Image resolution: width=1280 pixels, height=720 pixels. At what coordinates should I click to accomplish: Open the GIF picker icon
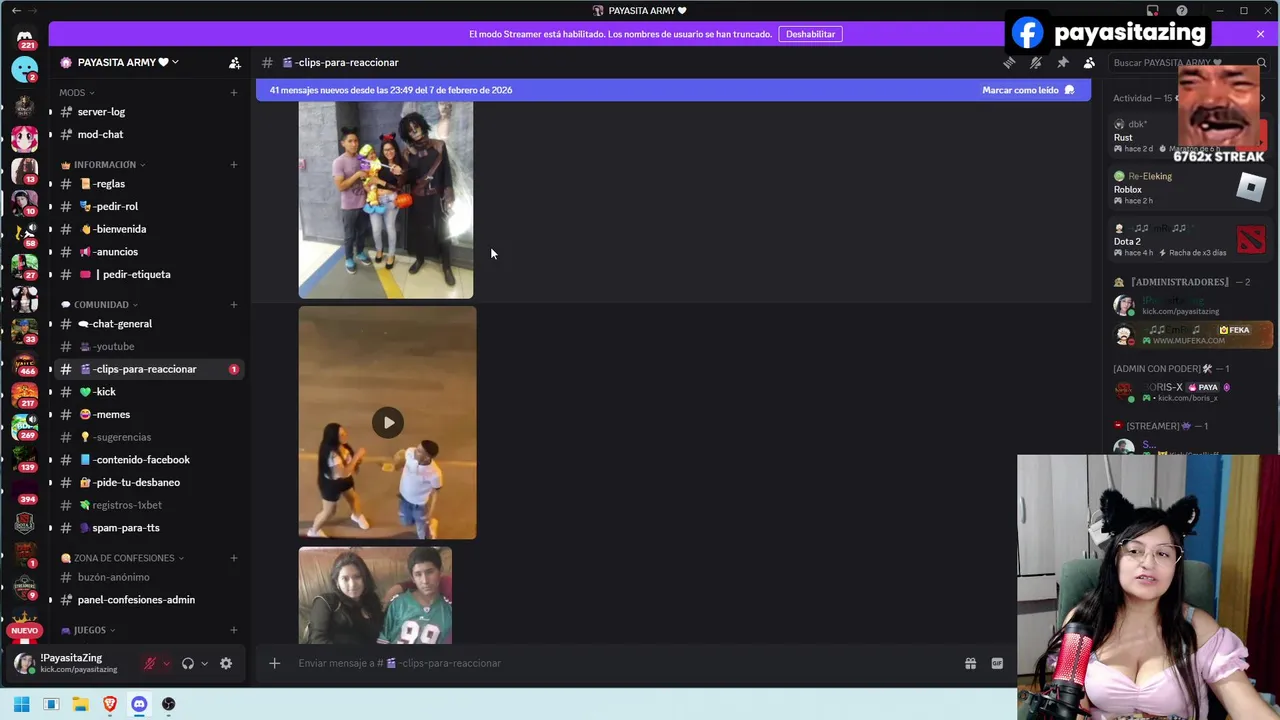pyautogui.click(x=997, y=663)
